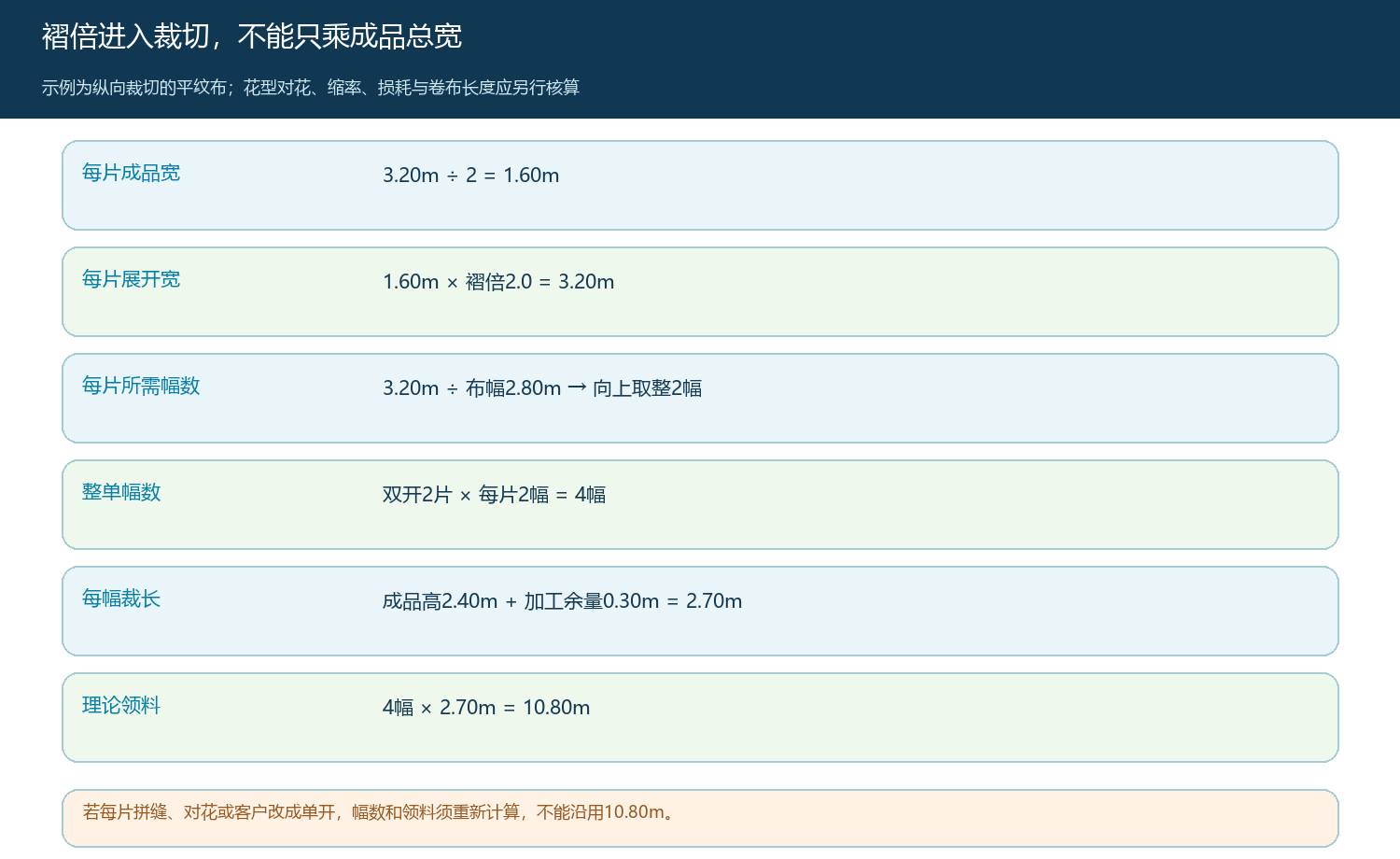Image resolution: width=1400 pixels, height=859 pixels.
Task: Select the label 每片成品宽
Action: [131, 173]
